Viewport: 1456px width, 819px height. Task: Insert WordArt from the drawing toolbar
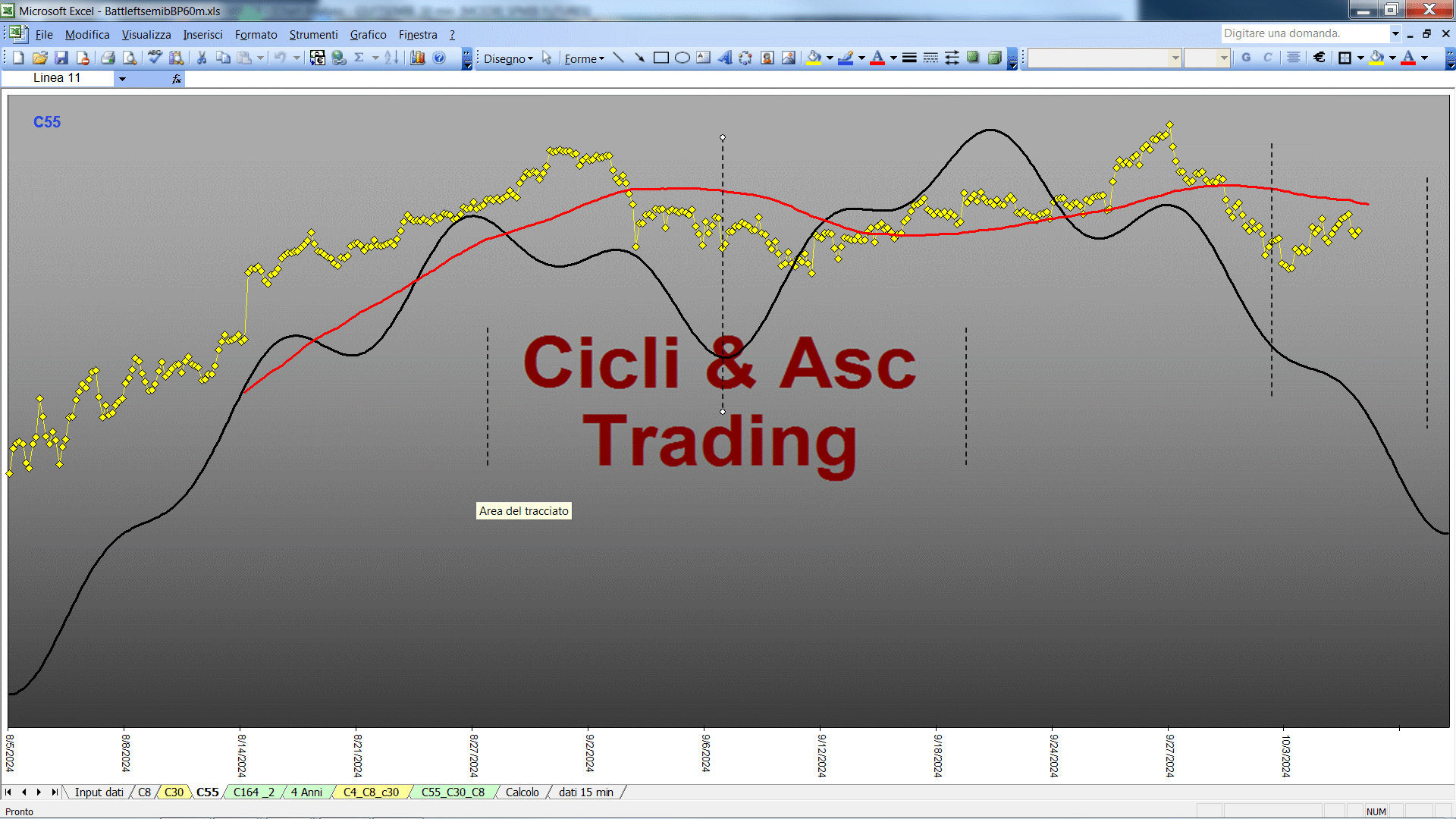[725, 58]
